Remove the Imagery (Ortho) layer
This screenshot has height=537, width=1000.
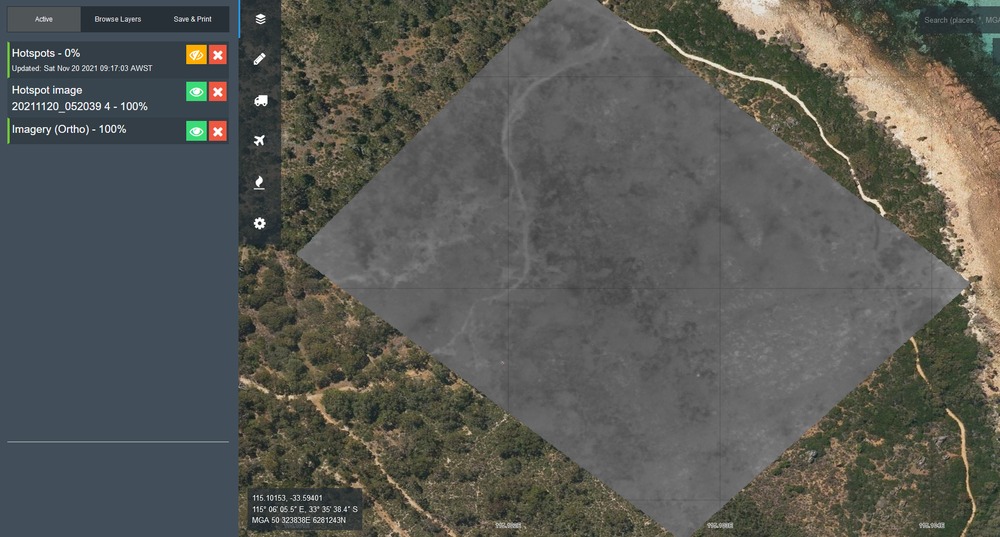tap(218, 131)
